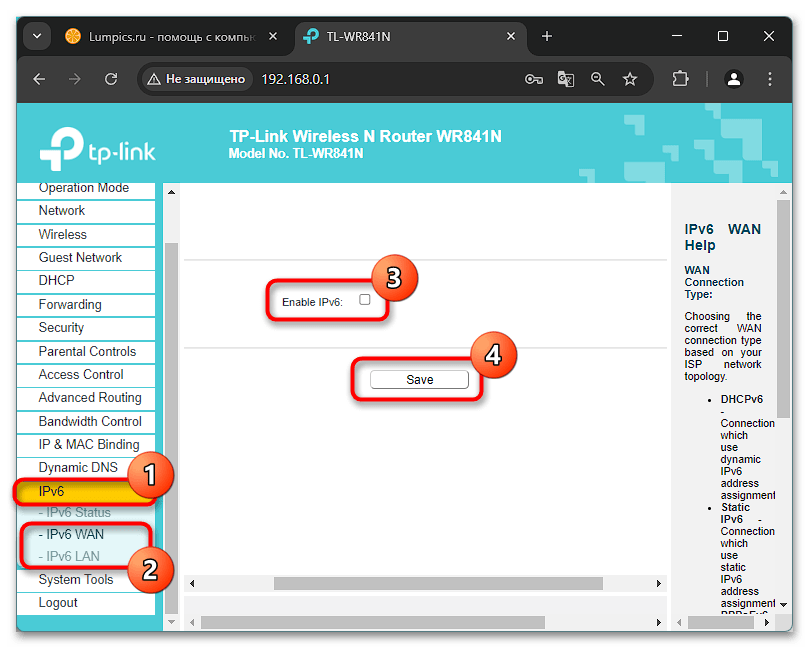Open the Guest Network menu
The image size is (809, 648).
[86, 258]
